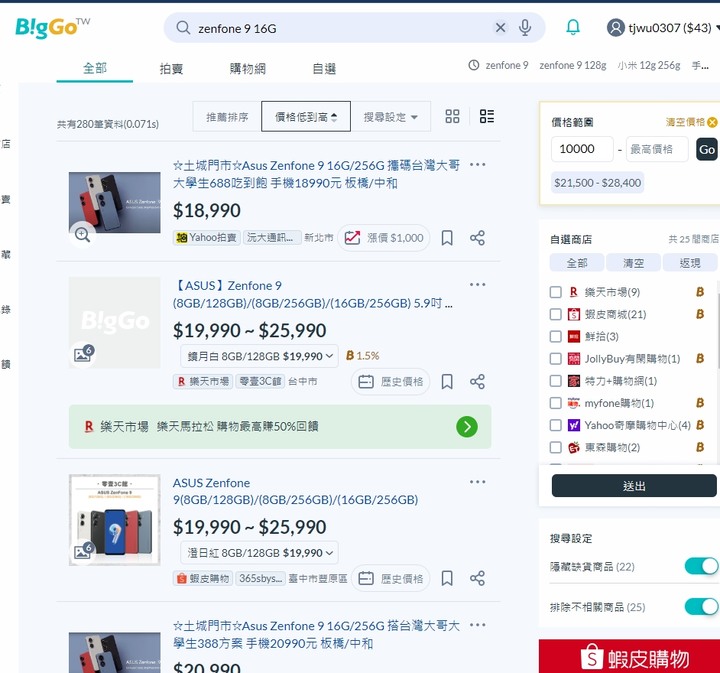Screen dimensions: 720x673
Task: Check the 東森購物(2) checkbox
Action: pyautogui.click(x=556, y=447)
